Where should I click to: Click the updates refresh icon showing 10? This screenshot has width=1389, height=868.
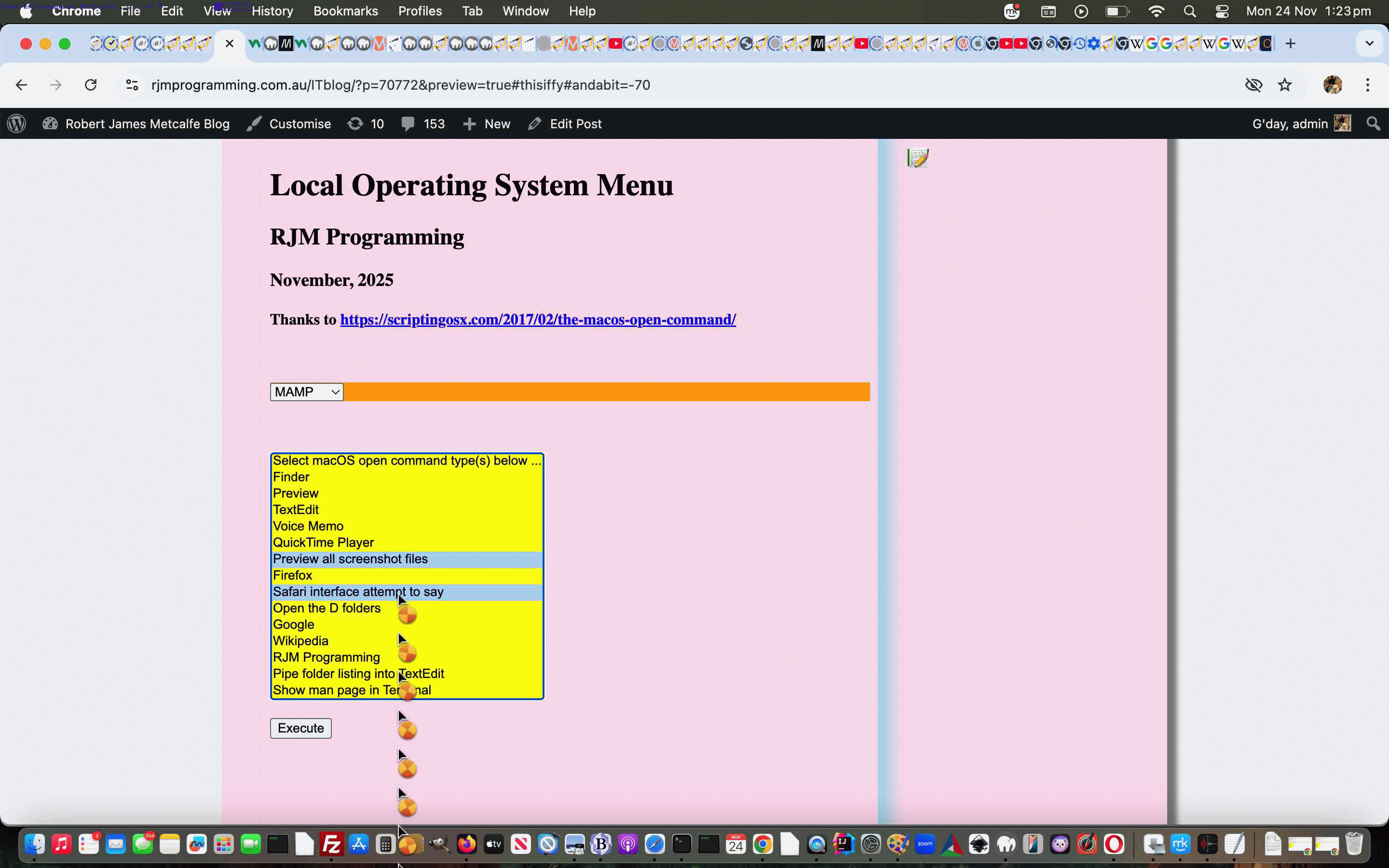point(357,123)
